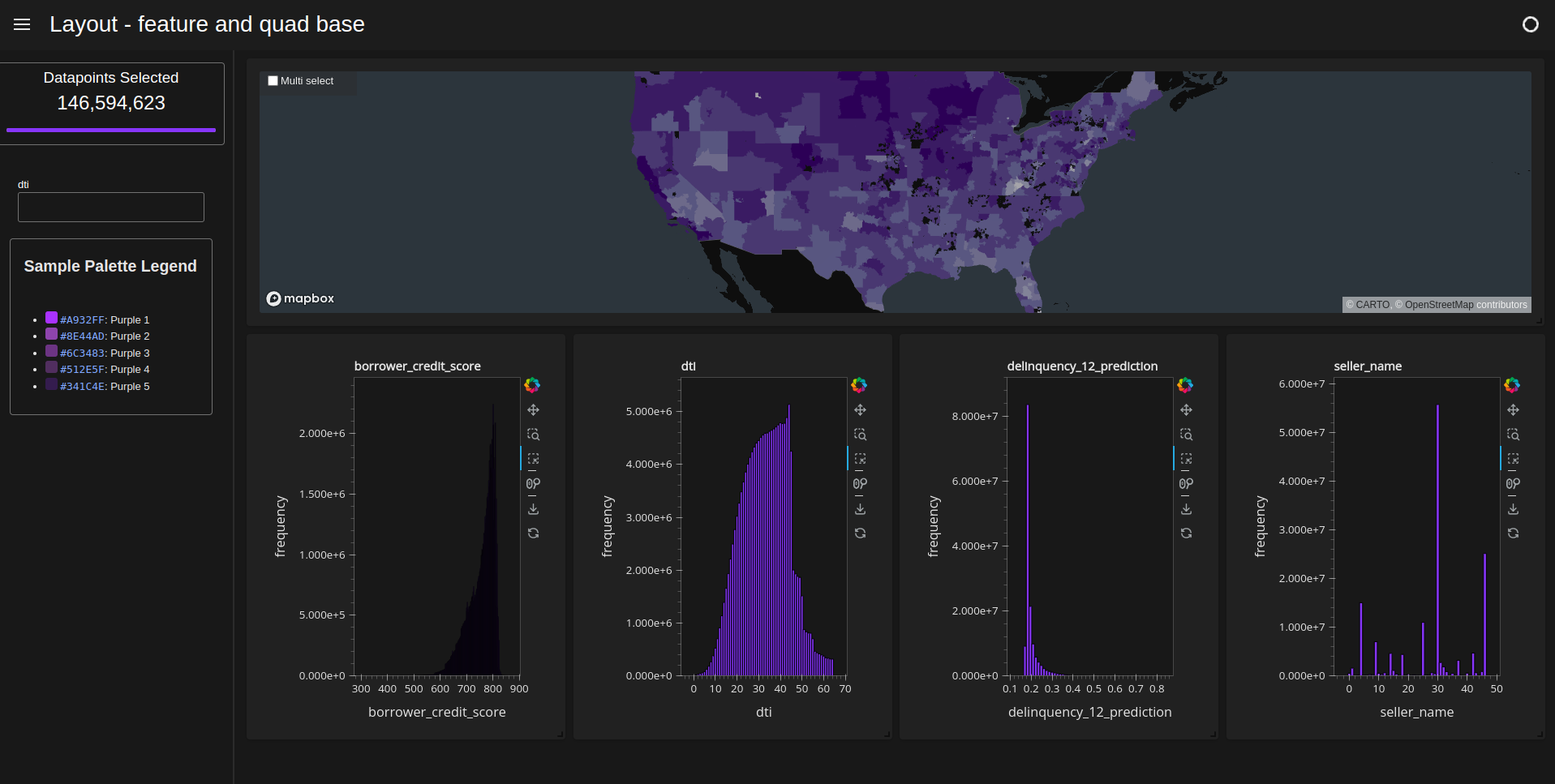1555x784 pixels.
Task: Select Pan tool on the dti chart
Action: click(x=860, y=410)
